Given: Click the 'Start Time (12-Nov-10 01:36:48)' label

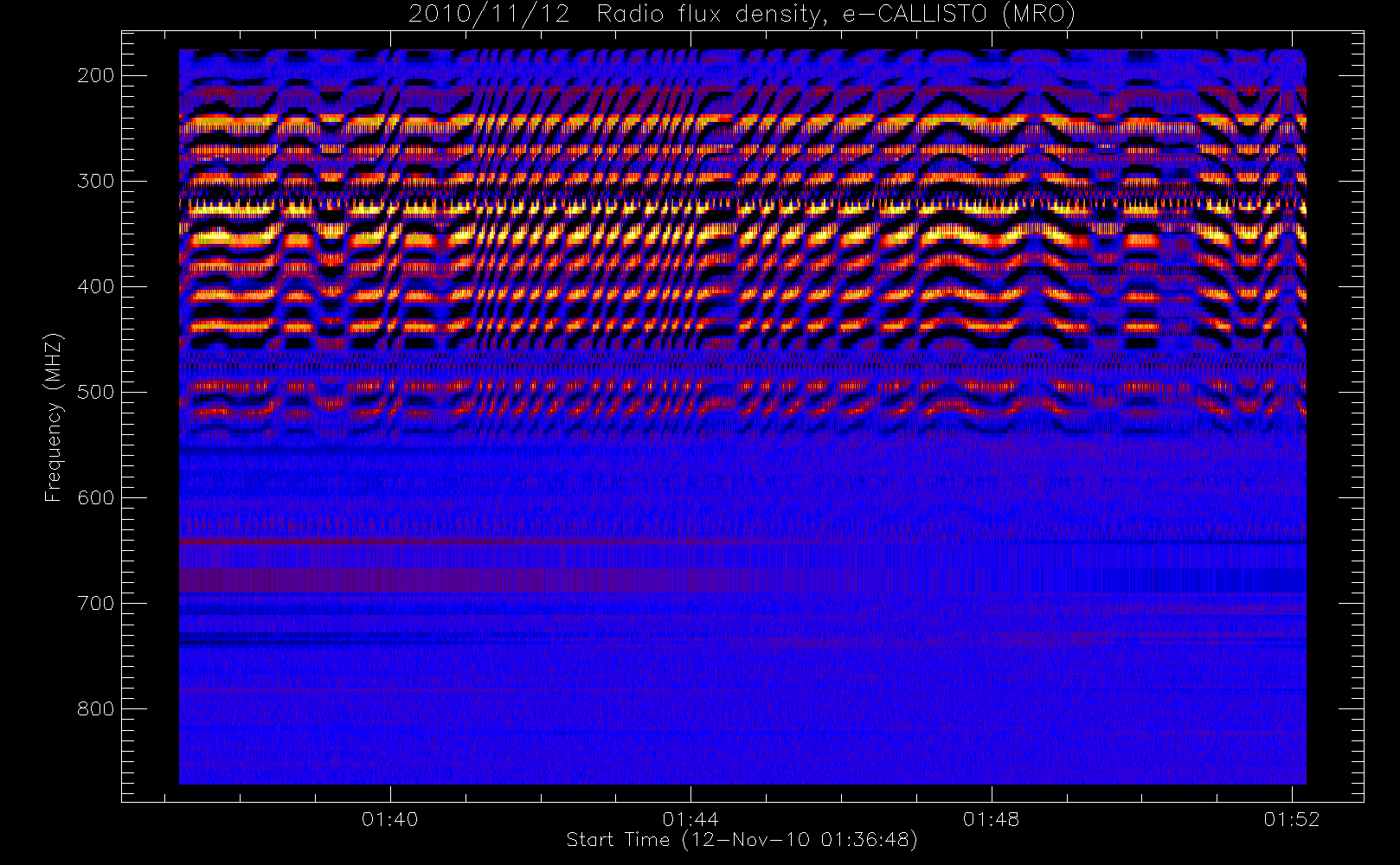Looking at the screenshot, I should click(x=742, y=840).
